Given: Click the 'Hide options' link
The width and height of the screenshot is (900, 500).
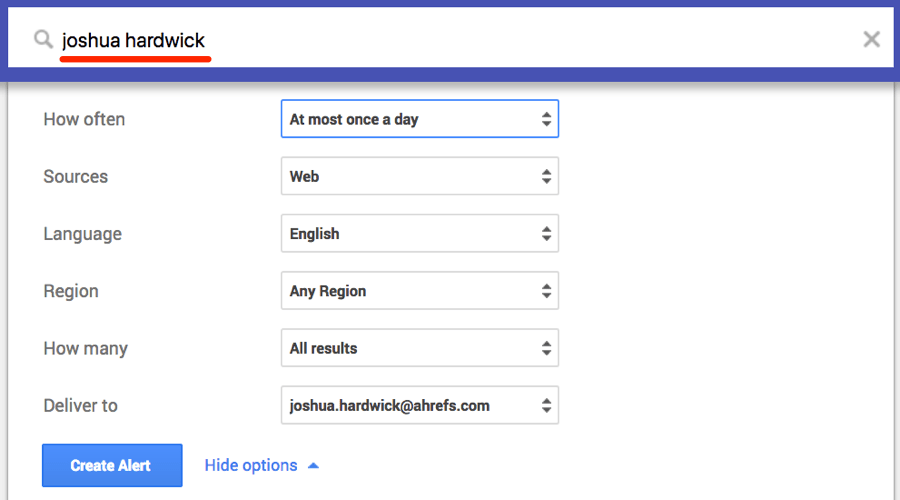Looking at the screenshot, I should coord(251,466).
